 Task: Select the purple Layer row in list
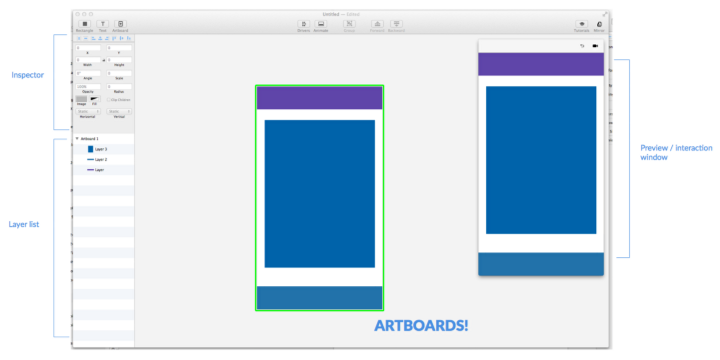(x=103, y=170)
